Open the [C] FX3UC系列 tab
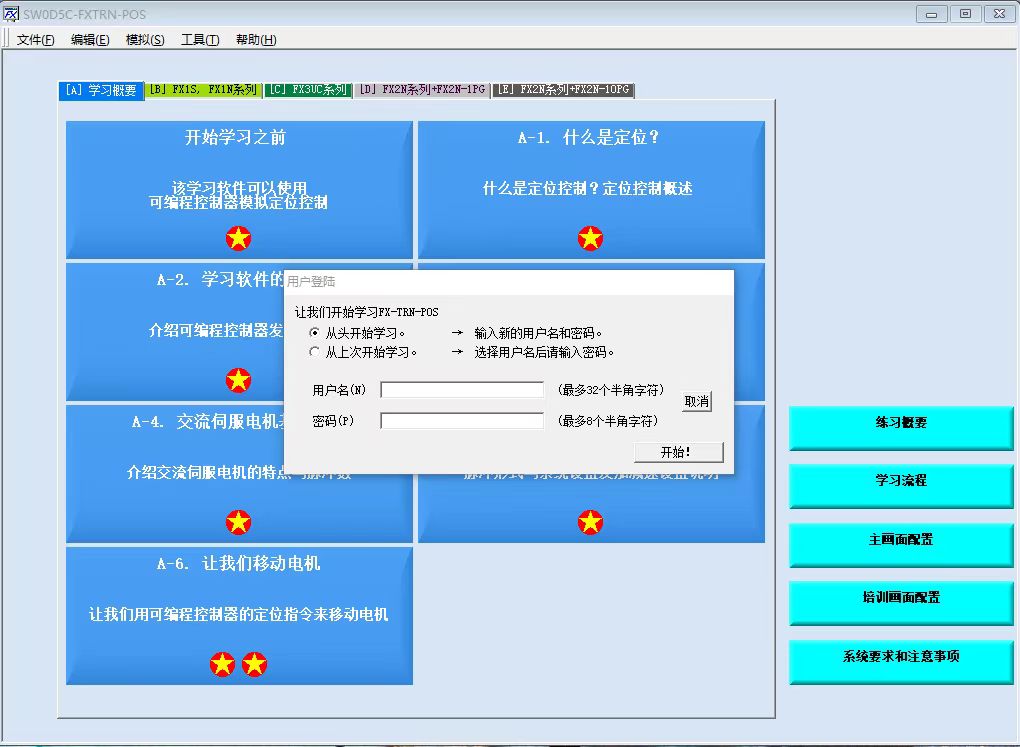This screenshot has width=1020, height=747. pyautogui.click(x=308, y=90)
